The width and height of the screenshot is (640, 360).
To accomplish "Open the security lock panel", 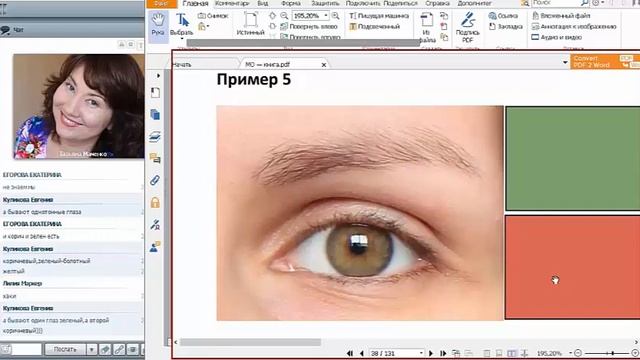I will coord(155,202).
